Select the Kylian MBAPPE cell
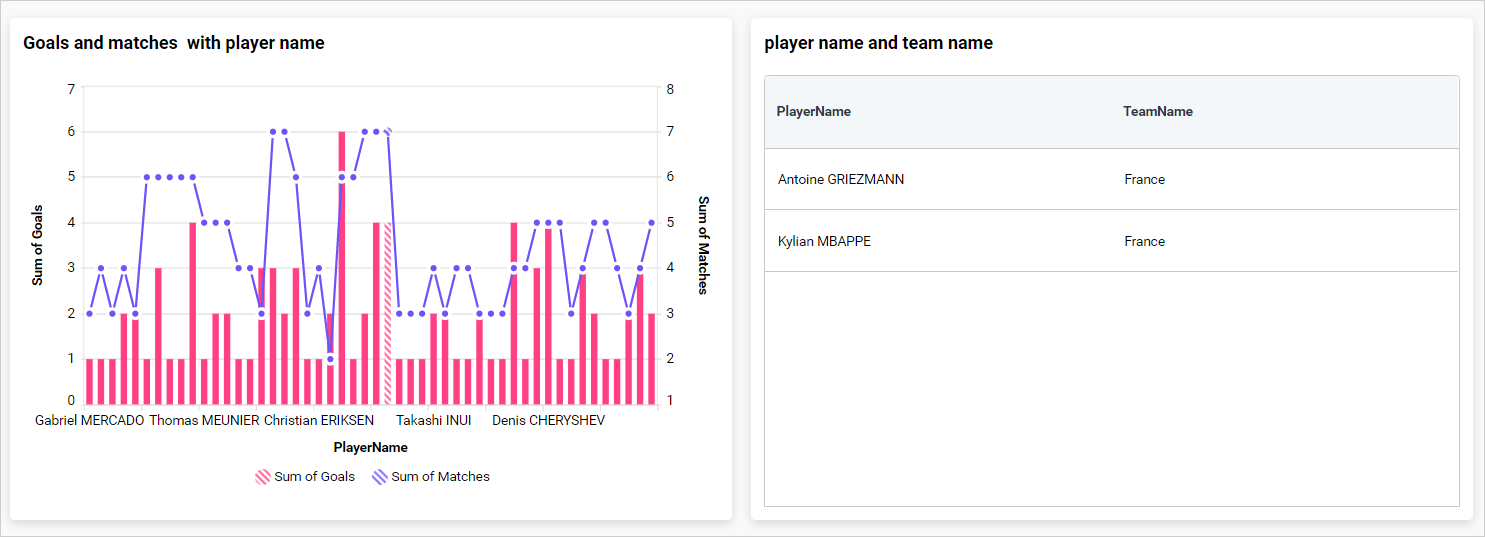 point(824,241)
